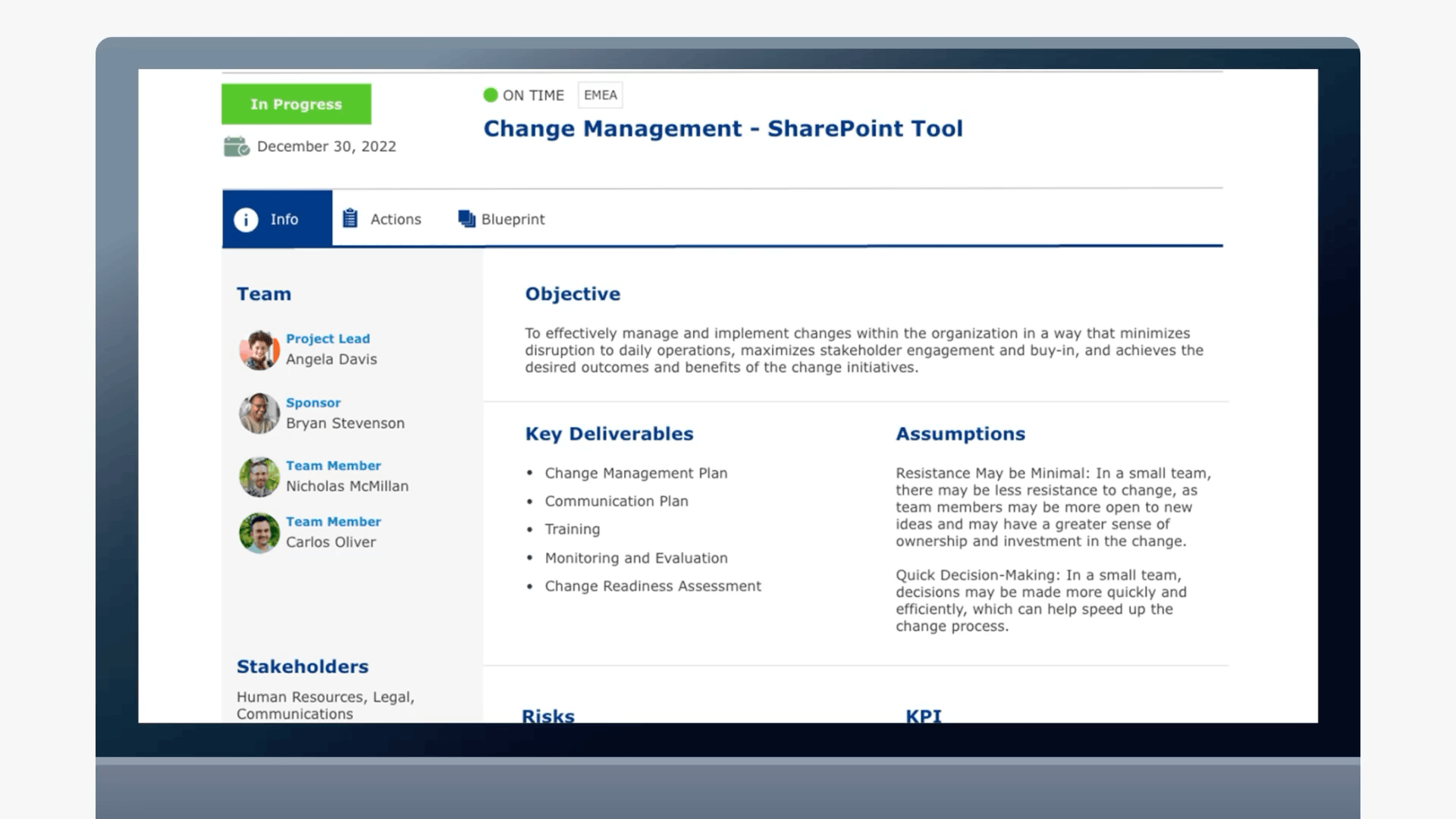
Task: Click the Team Member label above Carlos Oliver
Action: [x=333, y=522]
